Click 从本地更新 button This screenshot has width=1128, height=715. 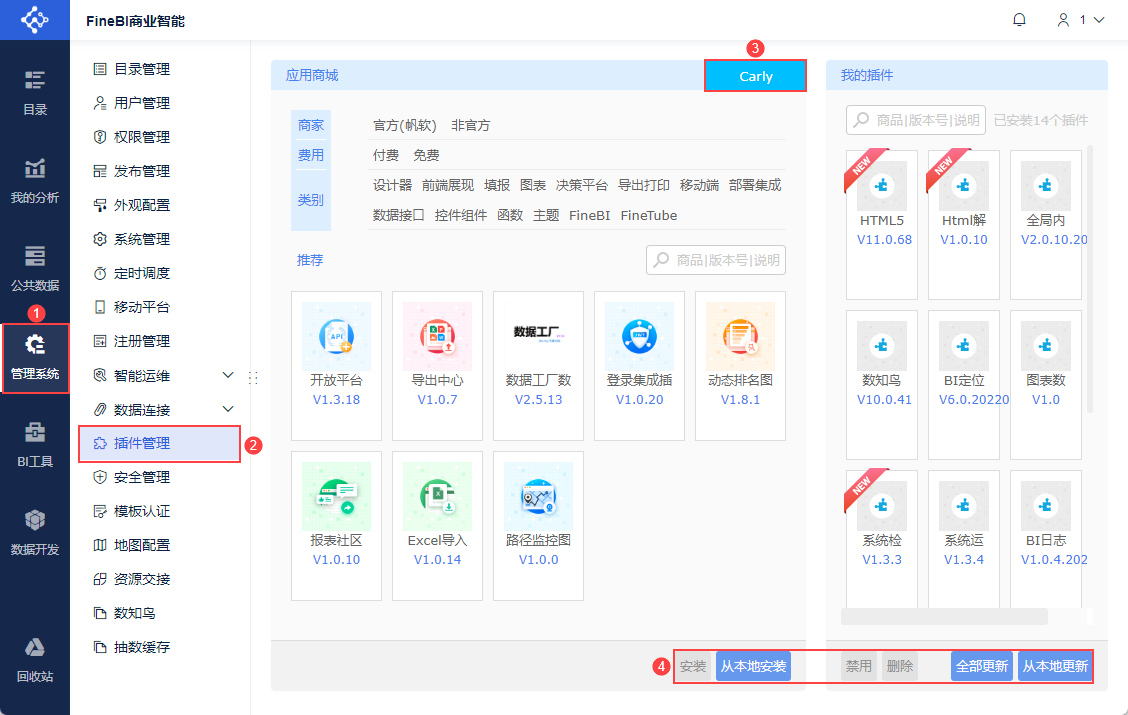click(x=1055, y=666)
